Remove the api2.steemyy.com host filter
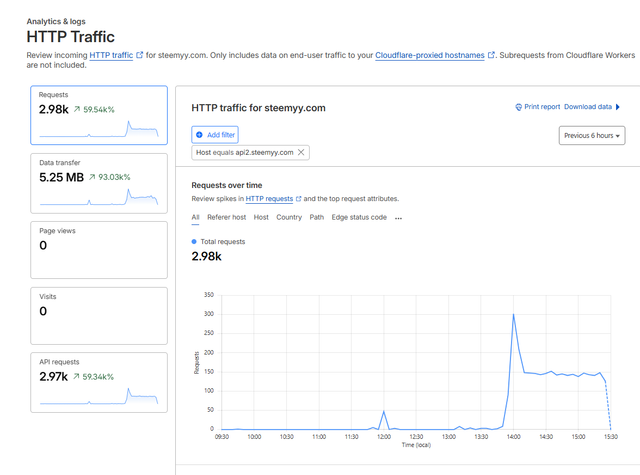This screenshot has height=475, width=640. [x=302, y=152]
